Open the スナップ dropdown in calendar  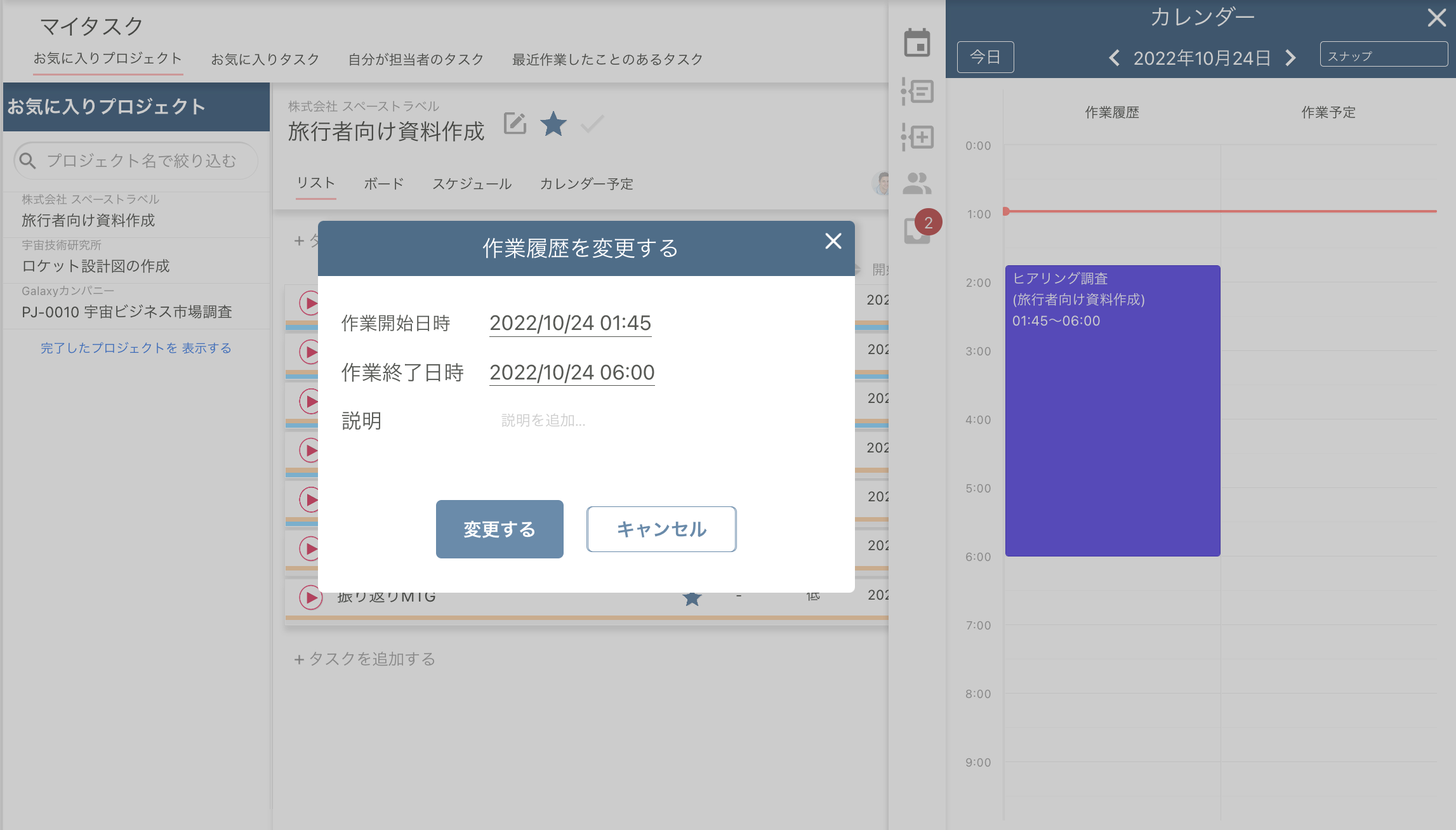pyautogui.click(x=1383, y=55)
